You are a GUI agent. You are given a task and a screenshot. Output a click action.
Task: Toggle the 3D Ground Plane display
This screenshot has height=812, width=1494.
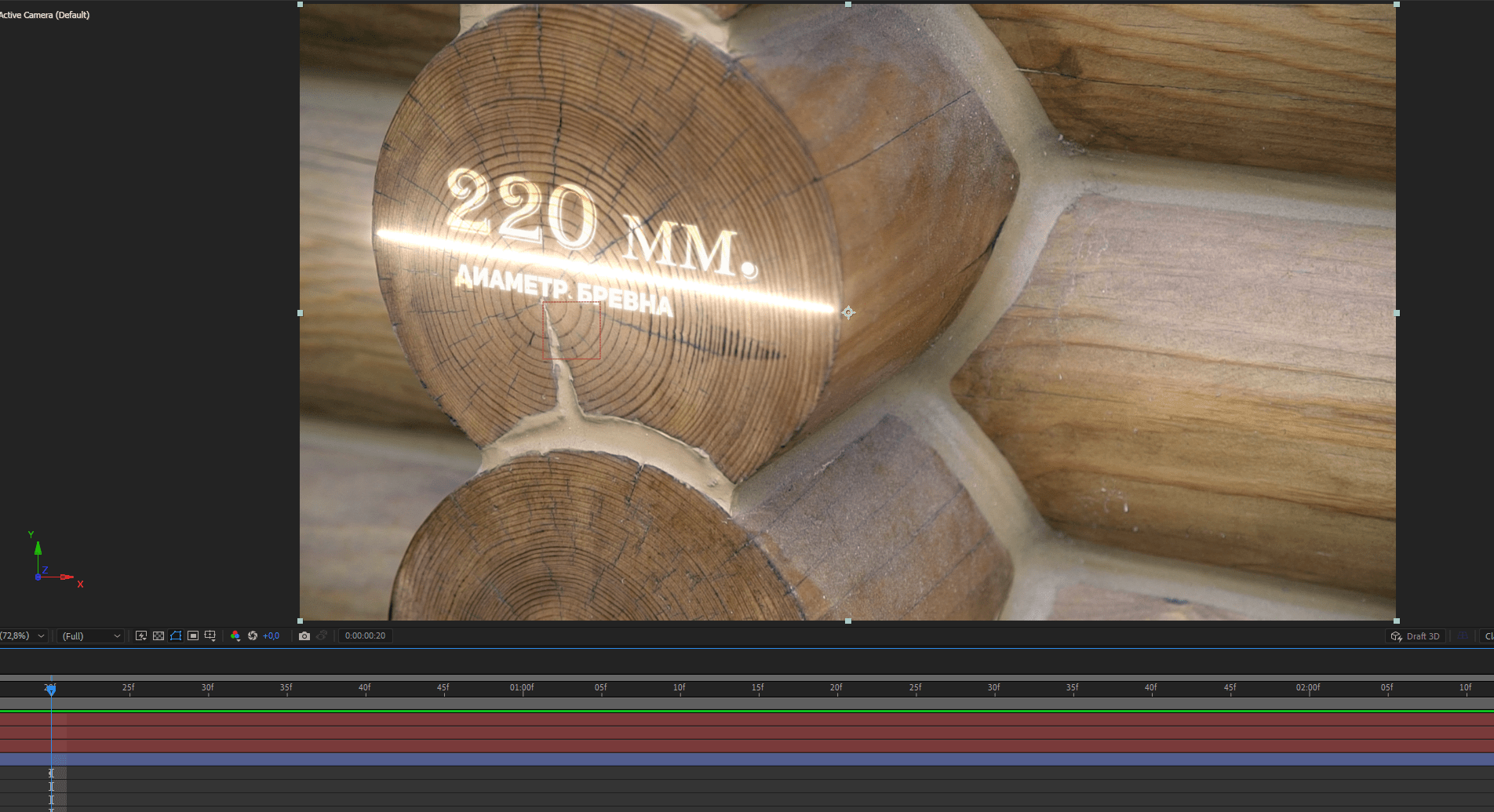pyautogui.click(x=1463, y=636)
